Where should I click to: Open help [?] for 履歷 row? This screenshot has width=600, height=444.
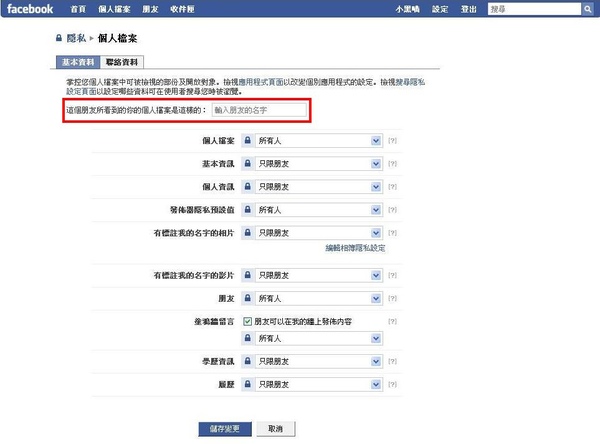coord(392,384)
